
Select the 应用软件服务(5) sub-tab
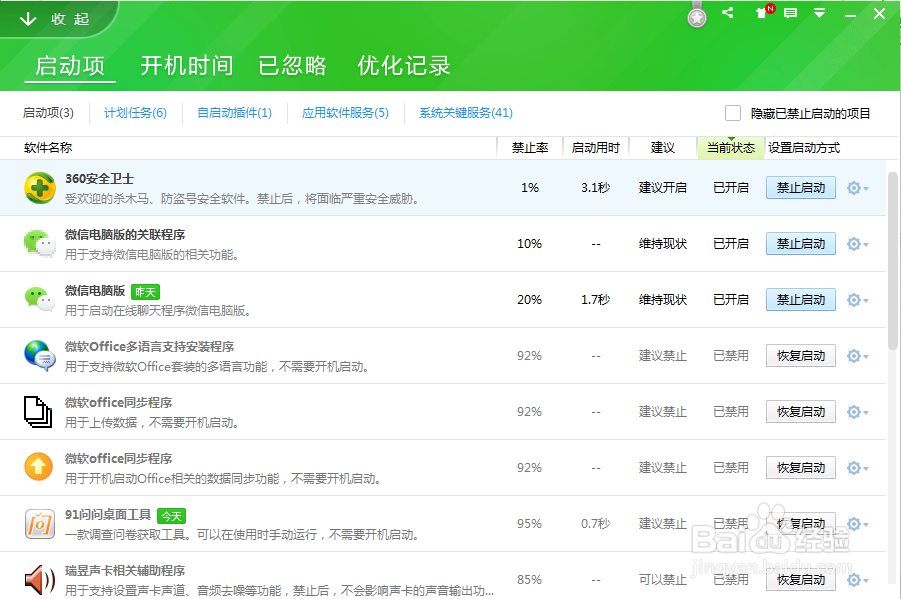point(345,113)
